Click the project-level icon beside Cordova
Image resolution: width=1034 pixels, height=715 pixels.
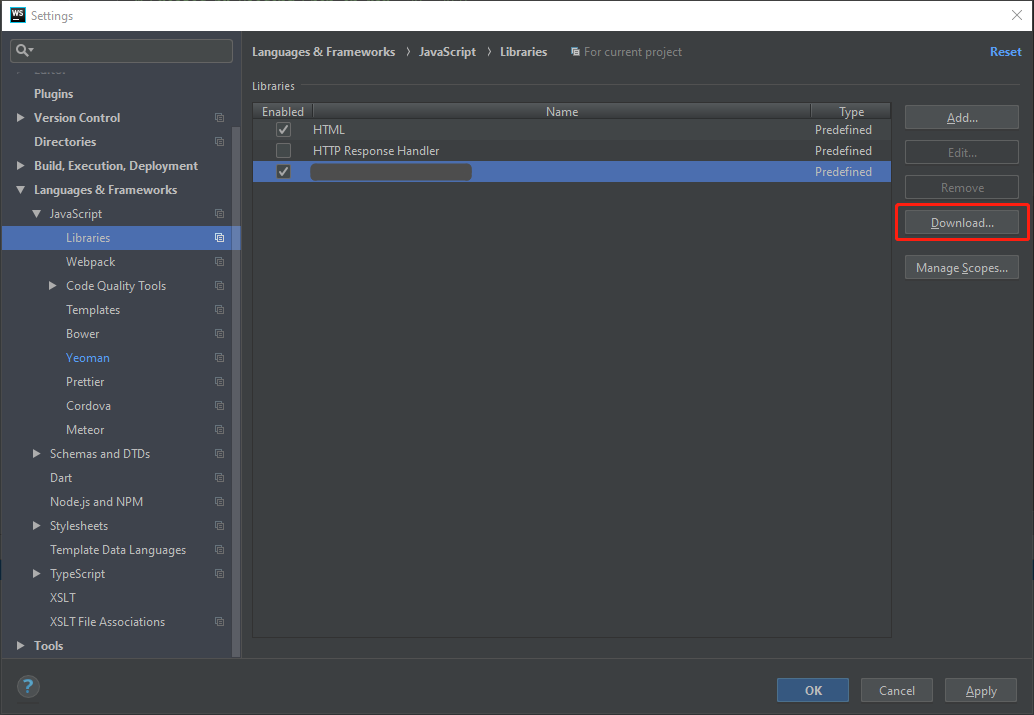pyautogui.click(x=220, y=406)
